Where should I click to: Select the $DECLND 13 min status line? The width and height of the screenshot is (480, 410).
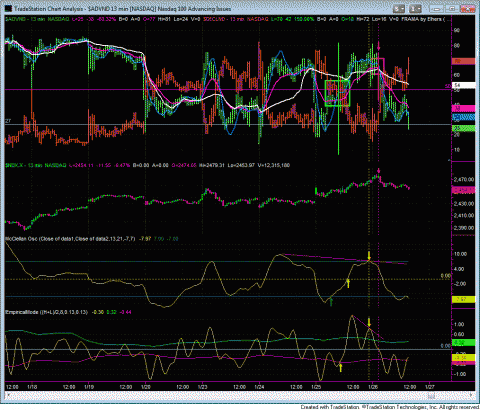point(302,19)
